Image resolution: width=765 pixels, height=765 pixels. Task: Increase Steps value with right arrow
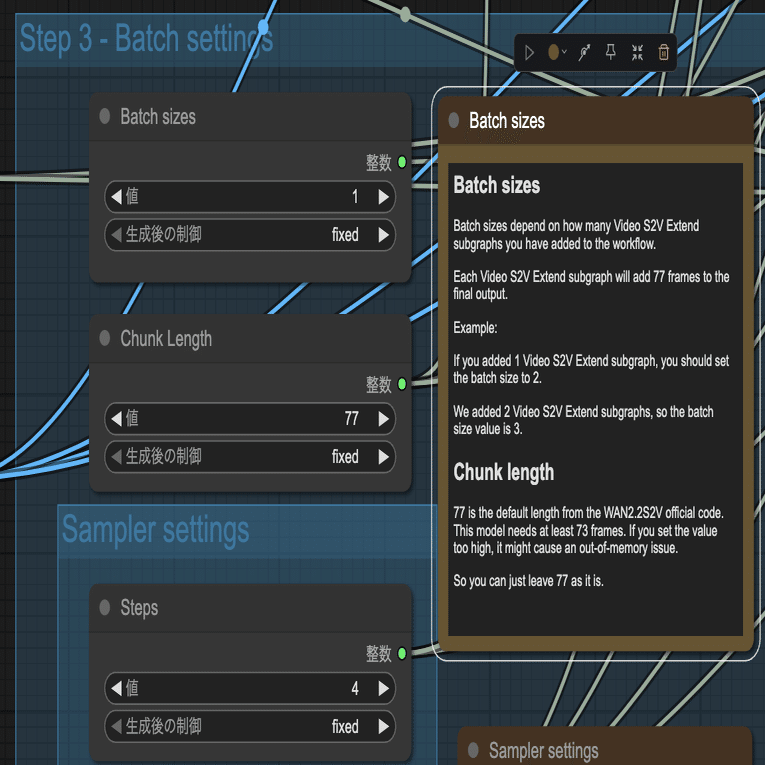pyautogui.click(x=384, y=688)
